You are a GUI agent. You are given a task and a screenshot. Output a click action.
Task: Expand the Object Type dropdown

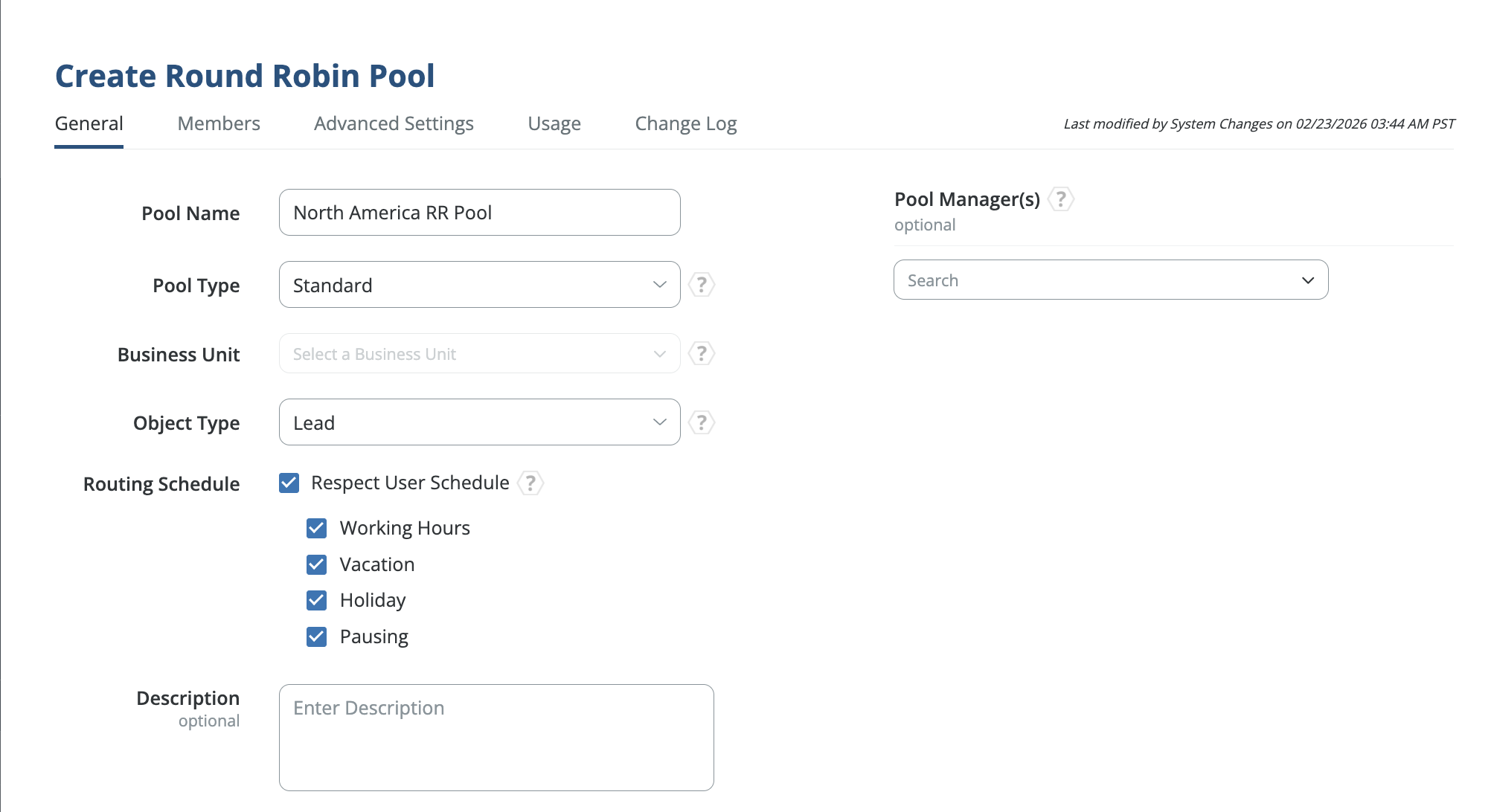tap(479, 422)
